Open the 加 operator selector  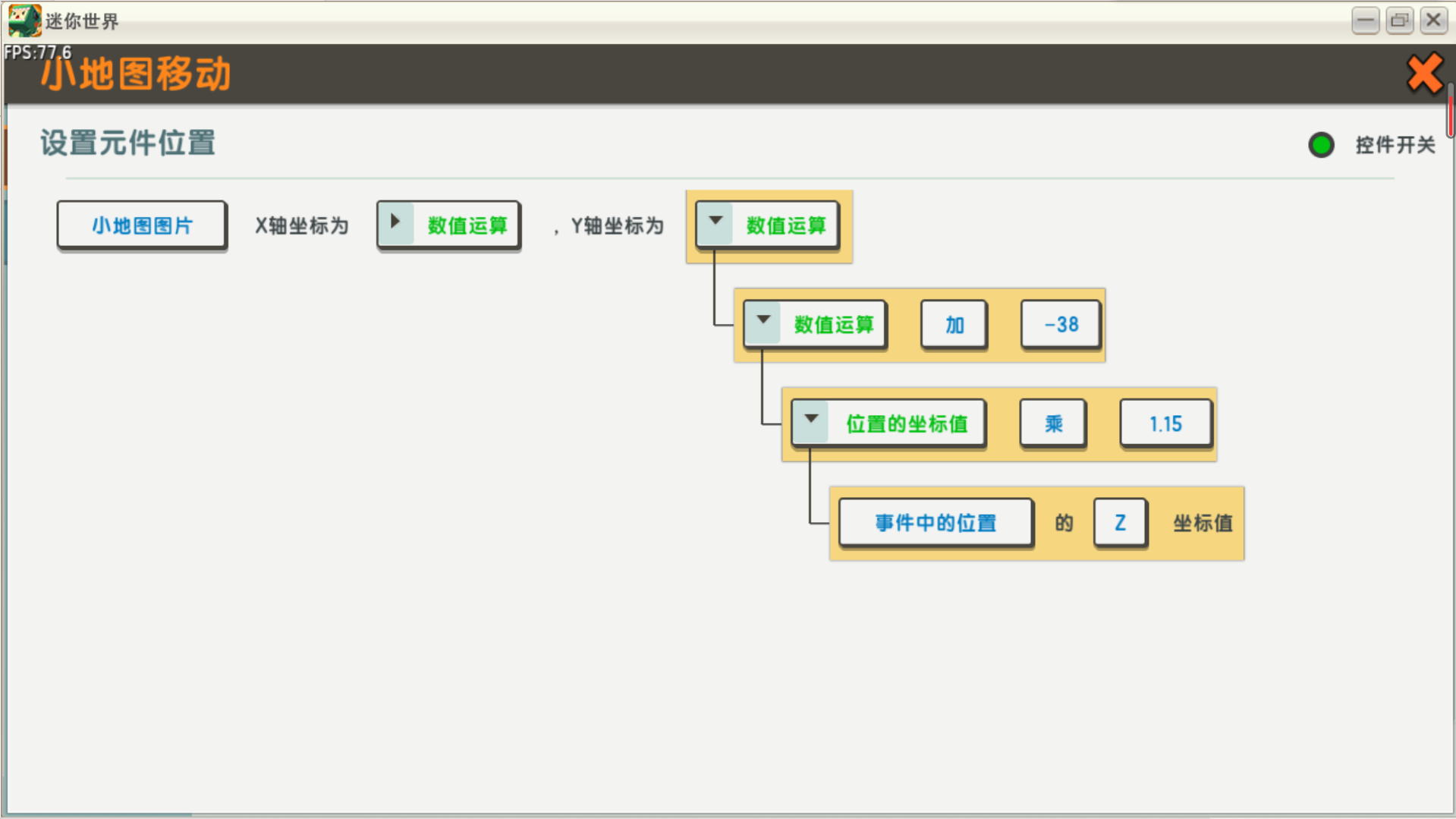[954, 325]
